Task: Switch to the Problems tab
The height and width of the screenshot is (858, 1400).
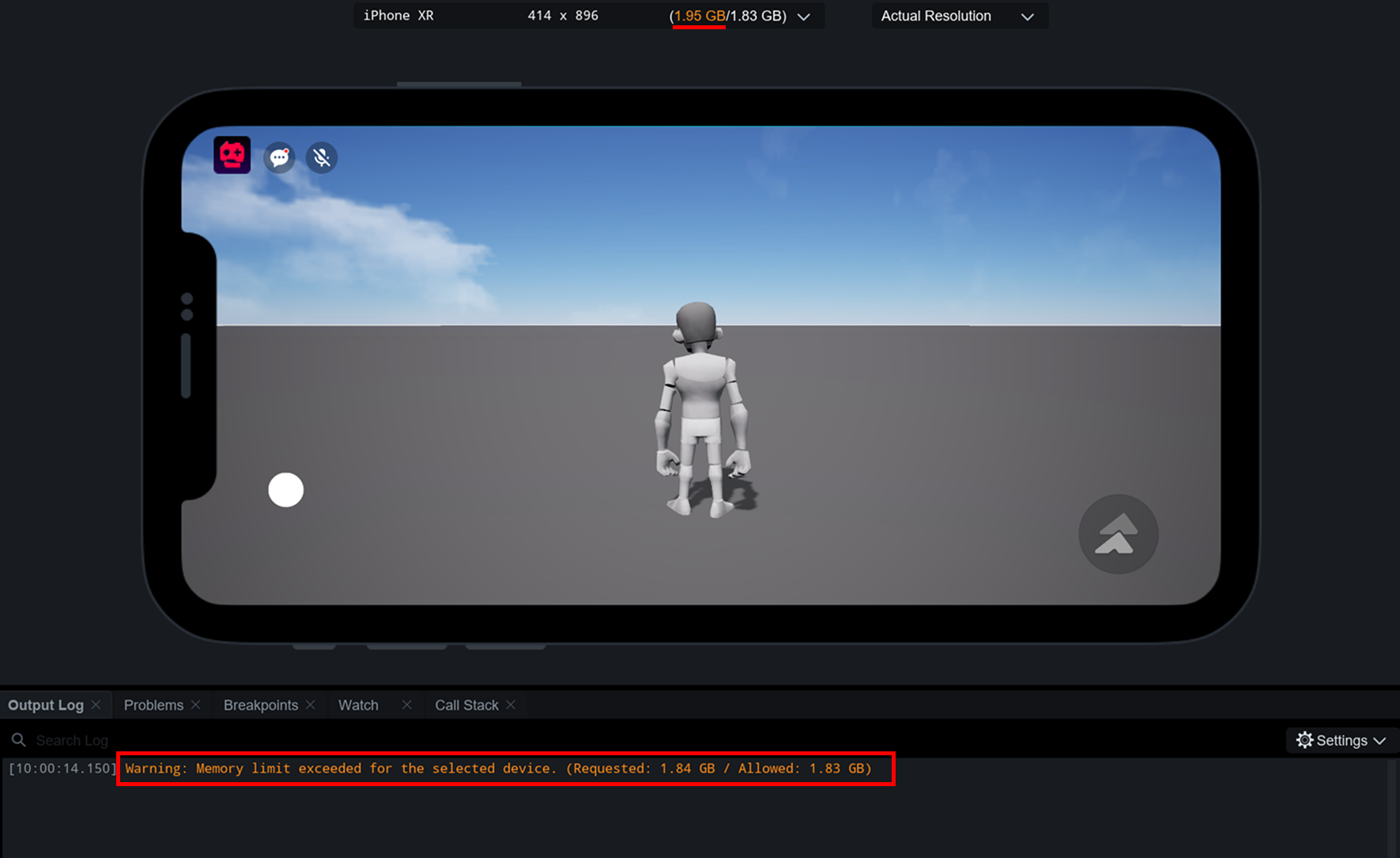Action: coord(153,705)
